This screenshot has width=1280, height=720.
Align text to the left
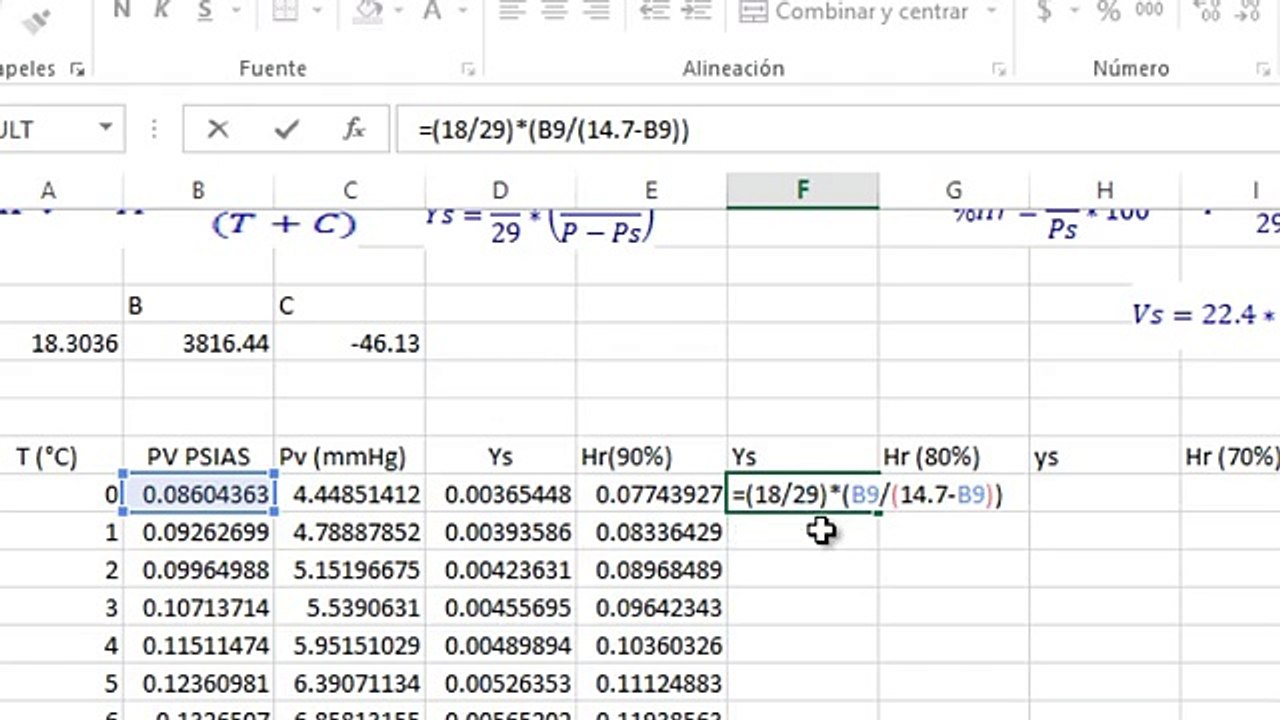[512, 11]
